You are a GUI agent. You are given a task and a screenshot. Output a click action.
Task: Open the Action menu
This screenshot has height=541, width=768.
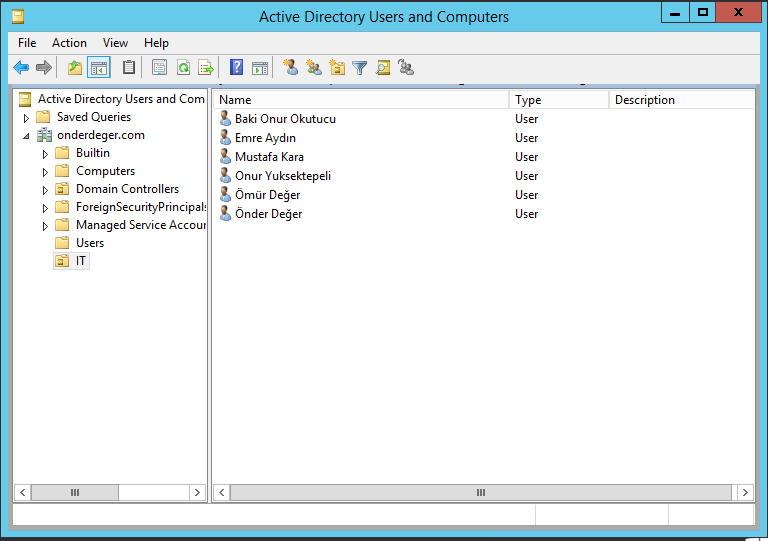(69, 43)
